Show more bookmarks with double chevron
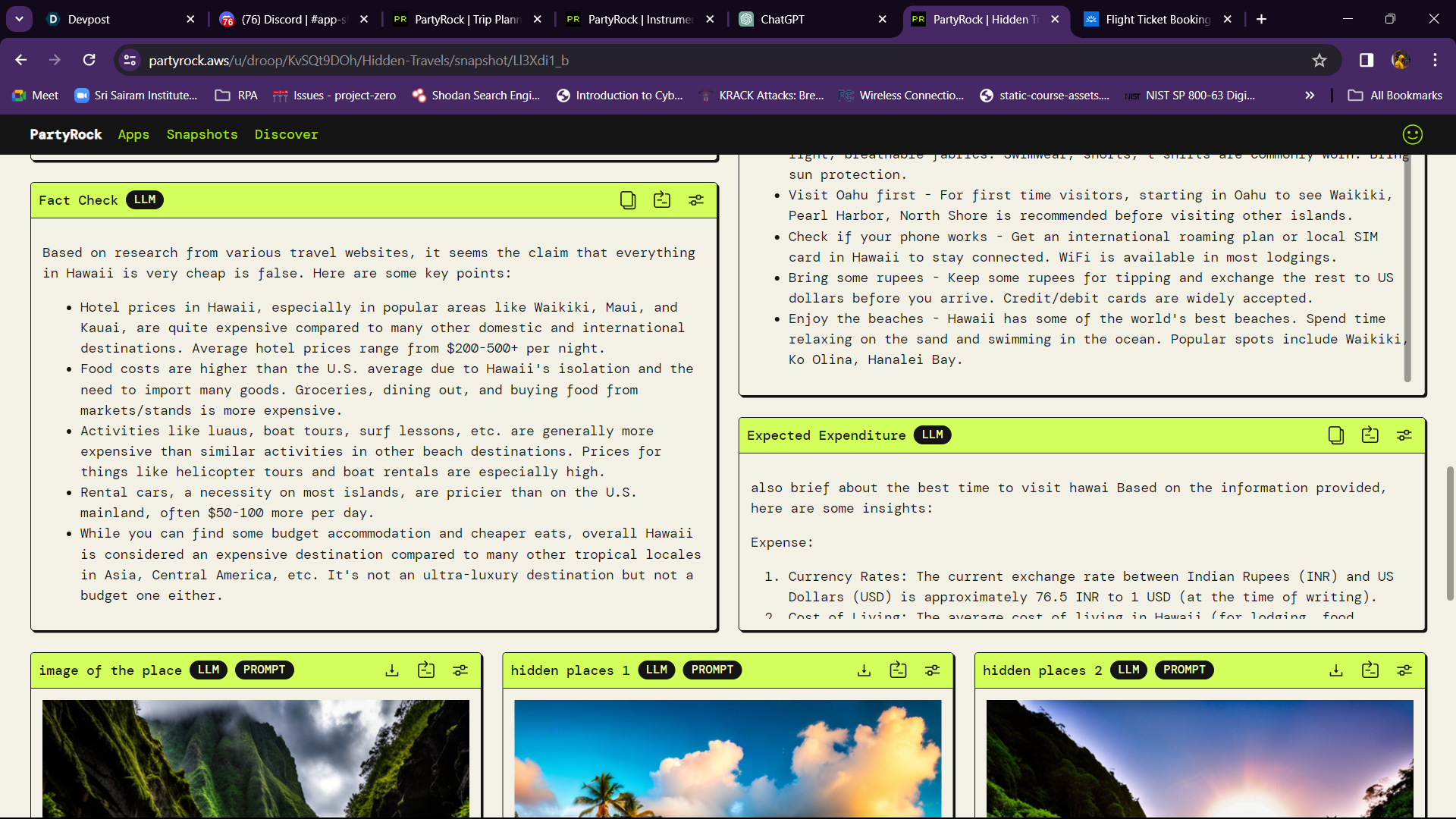Screen dimensions: 1456x819 [1310, 96]
